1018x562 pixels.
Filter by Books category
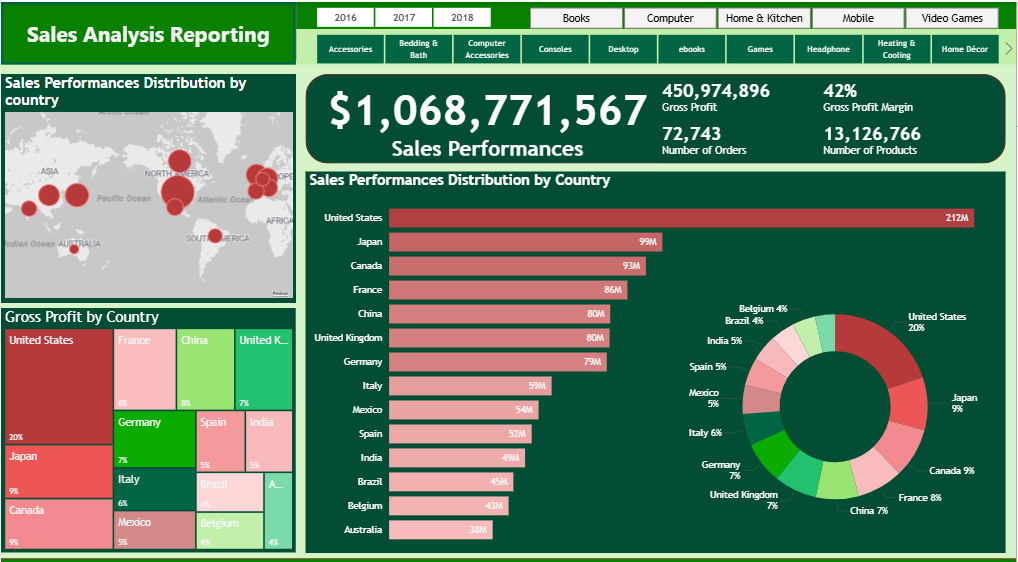coord(576,18)
